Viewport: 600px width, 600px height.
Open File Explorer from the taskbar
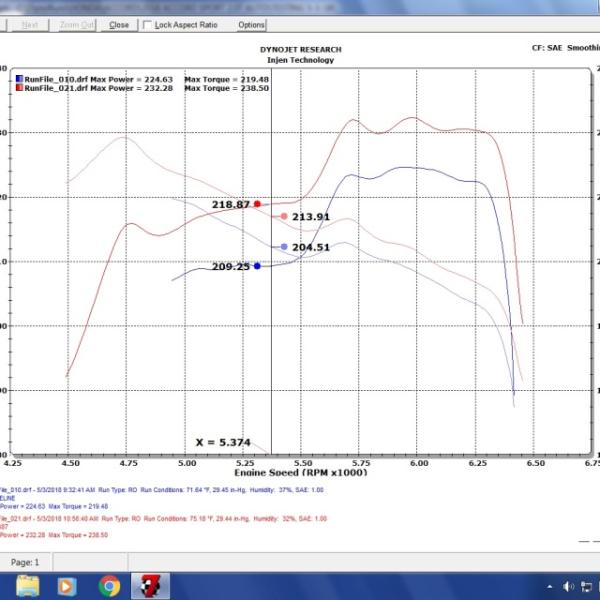(x=28, y=586)
